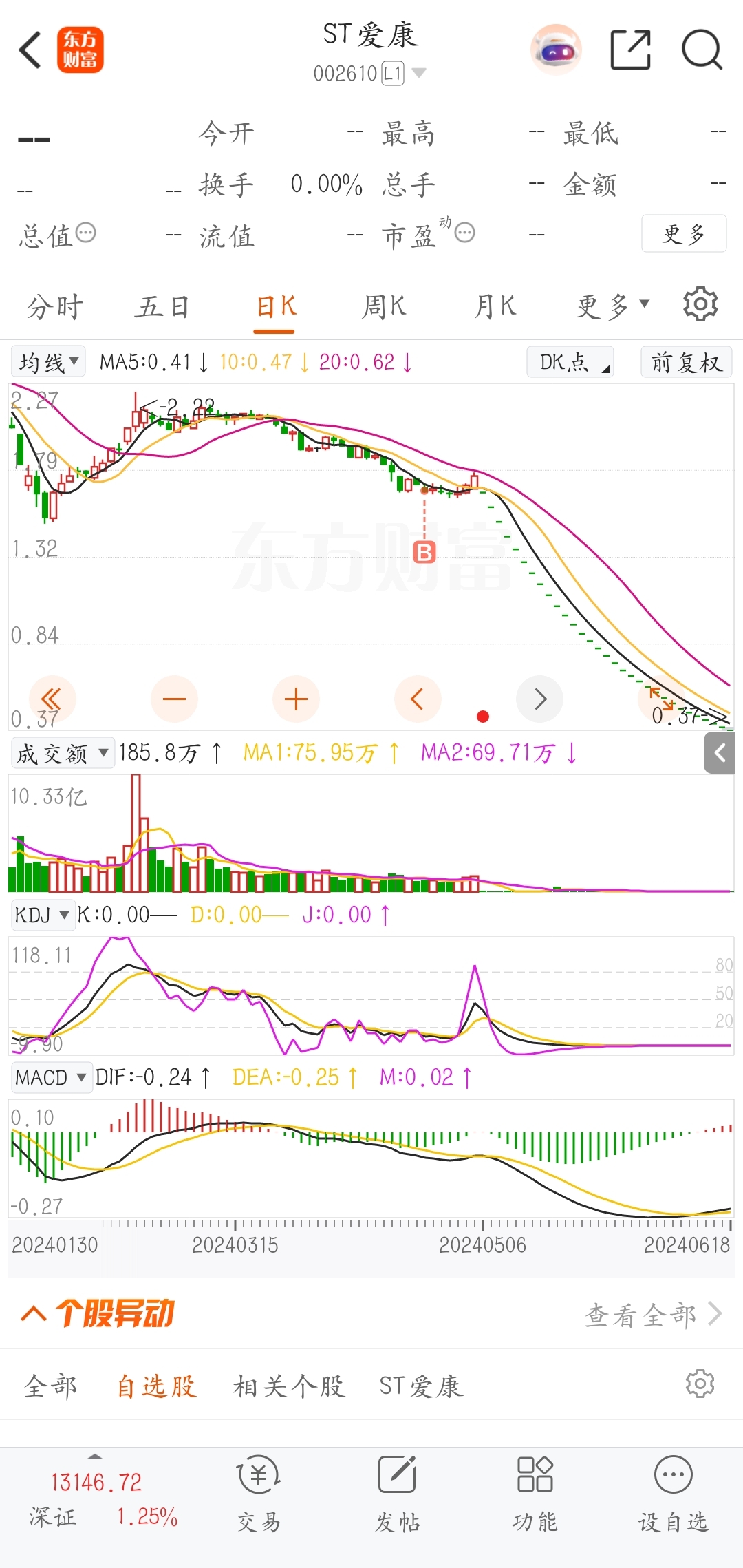The width and height of the screenshot is (743, 1568).
Task: Open the Eastmoney logo home icon
Action: coord(80,50)
